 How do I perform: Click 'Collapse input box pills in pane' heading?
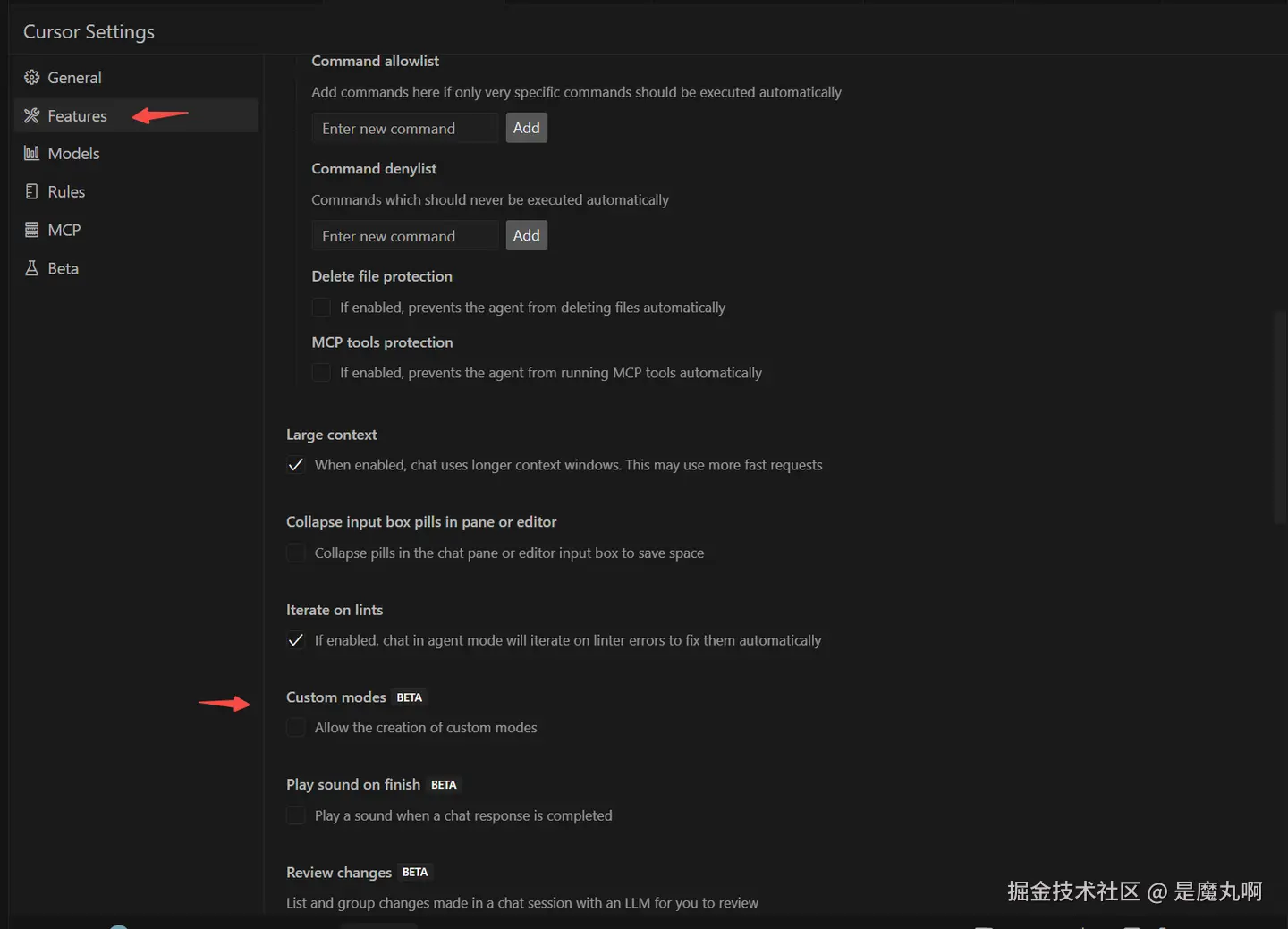click(421, 522)
